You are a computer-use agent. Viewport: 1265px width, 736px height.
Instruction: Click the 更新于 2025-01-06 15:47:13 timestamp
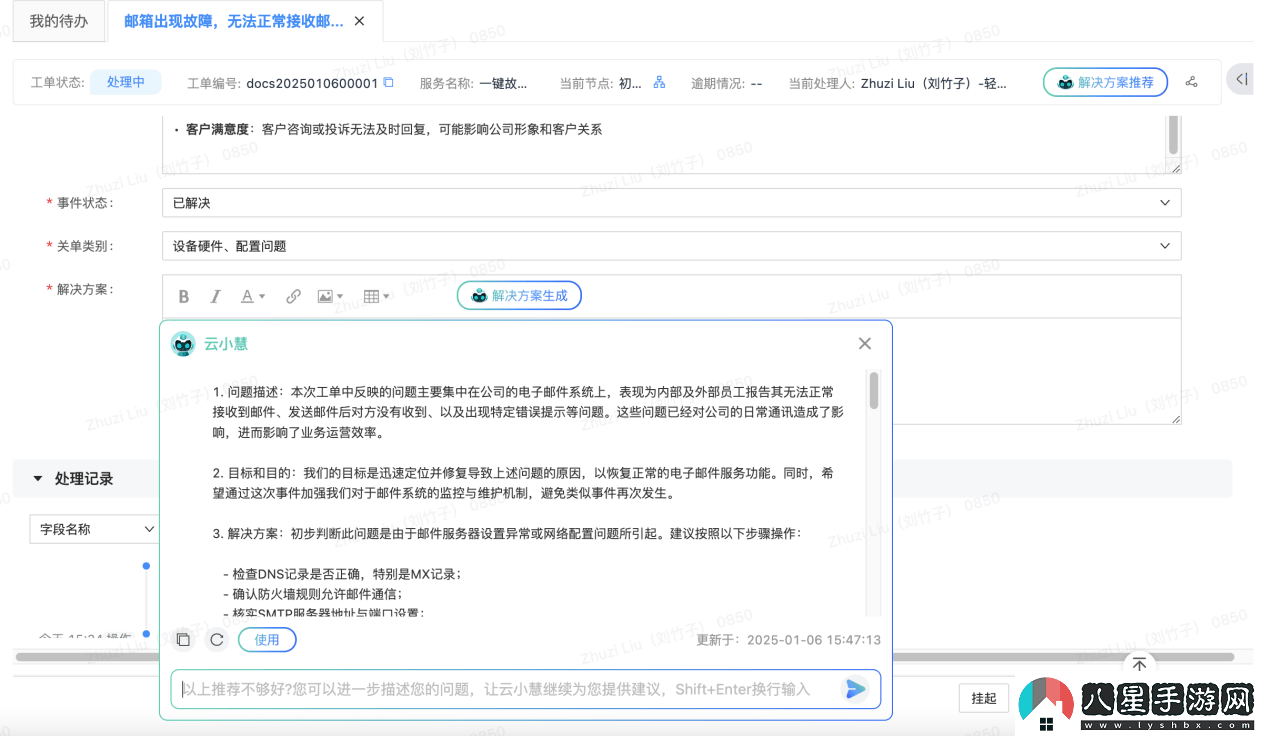(x=788, y=640)
